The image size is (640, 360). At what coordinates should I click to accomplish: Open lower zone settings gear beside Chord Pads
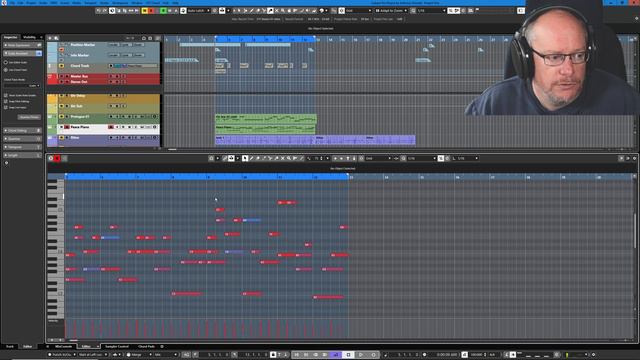coord(162,347)
